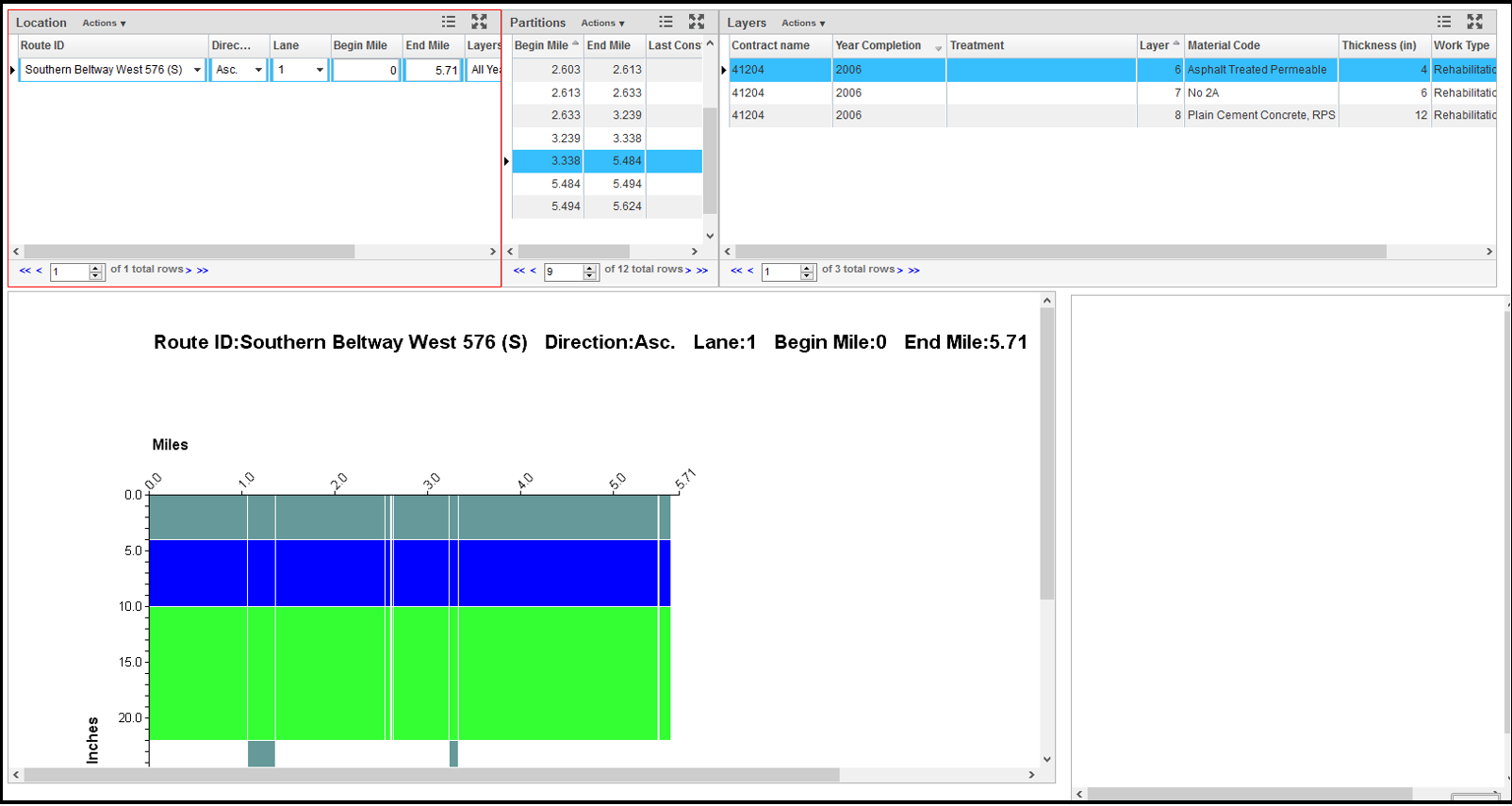This screenshot has height=806, width=1512.
Task: Open the Layers Actions menu
Action: [802, 23]
